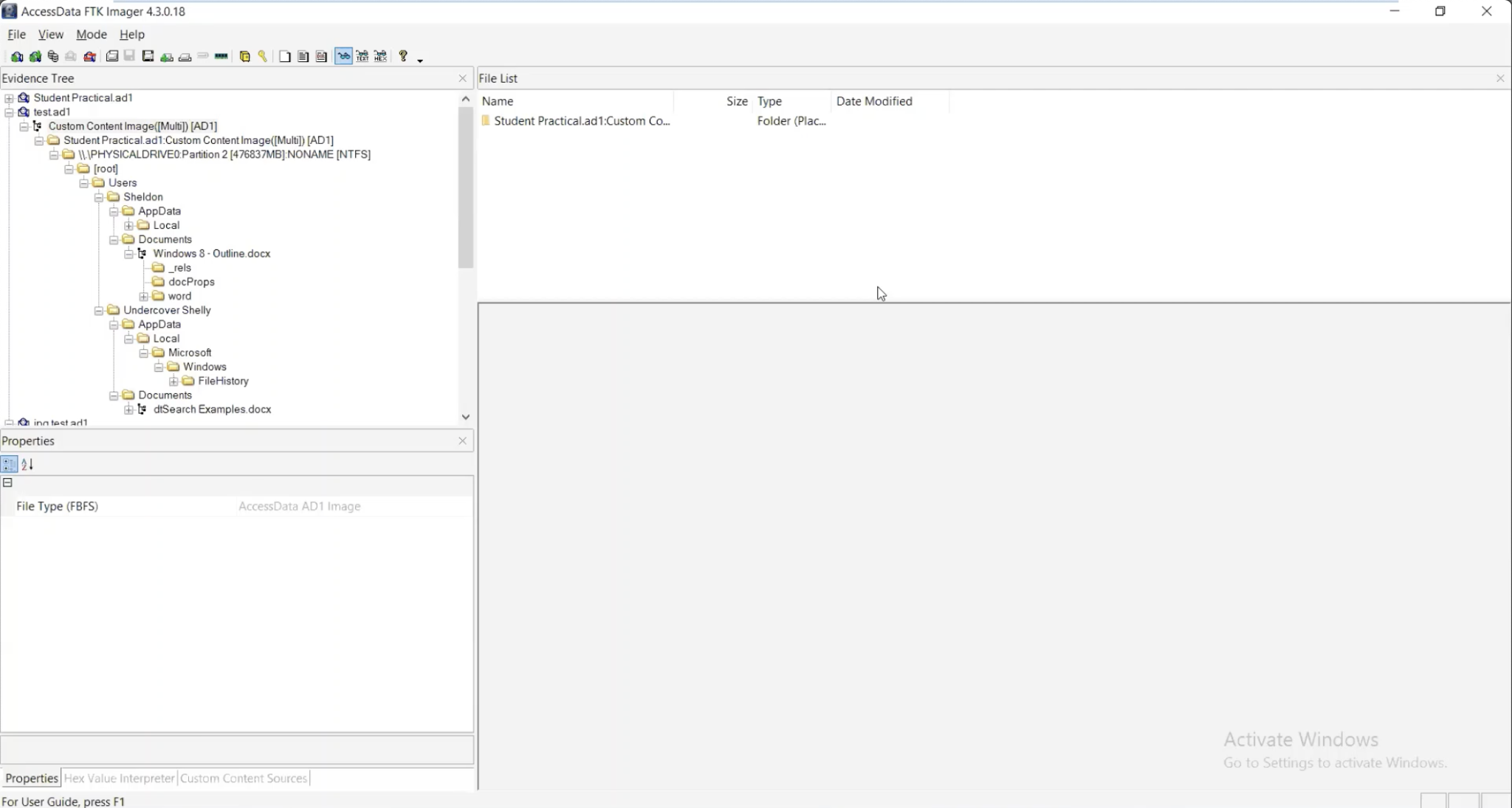Viewport: 1512px width, 808px height.
Task: Expand the FileHistory folder node
Action: pyautogui.click(x=173, y=381)
